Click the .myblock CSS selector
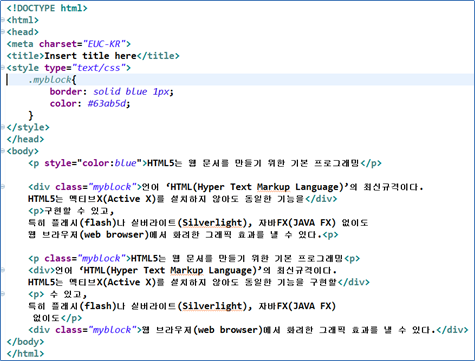Viewport: 475px width, 361px height. [x=50, y=80]
